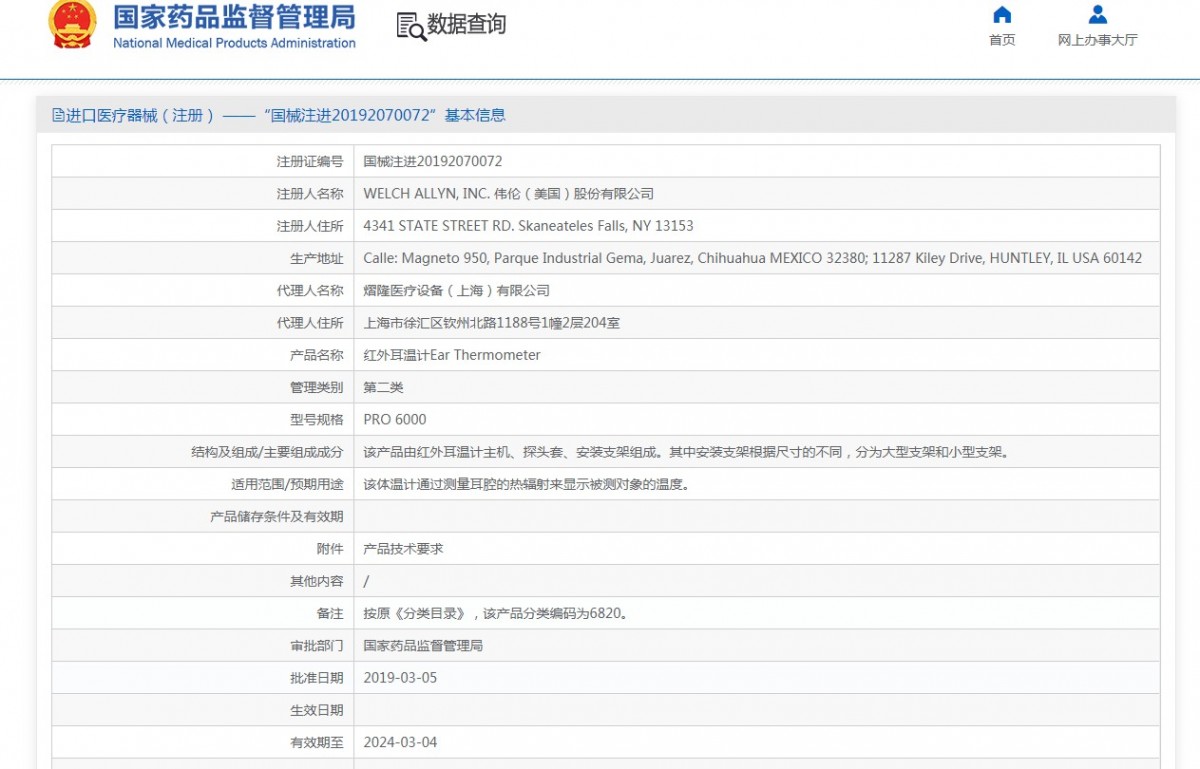Image resolution: width=1200 pixels, height=769 pixels.
Task: Click the 适用范围/预期用途 label
Action: tap(287, 484)
